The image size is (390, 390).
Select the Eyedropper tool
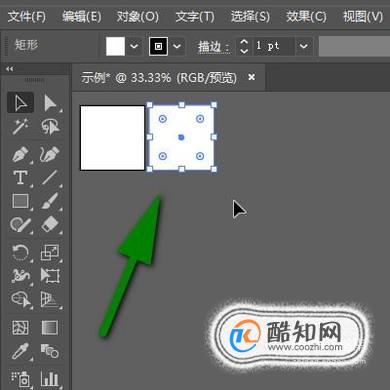(x=20, y=352)
